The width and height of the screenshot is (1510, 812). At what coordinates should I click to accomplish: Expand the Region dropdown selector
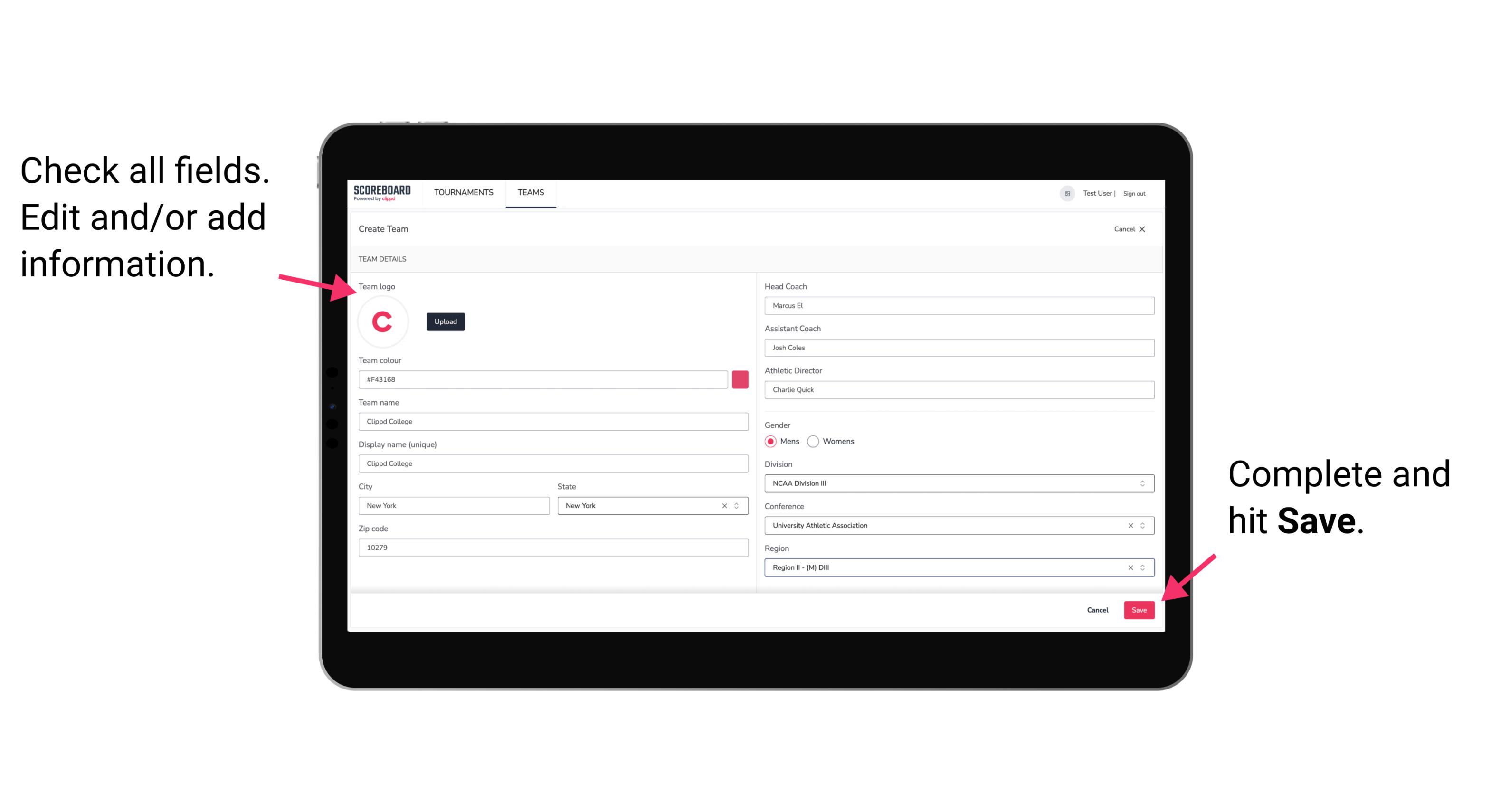(x=1142, y=567)
